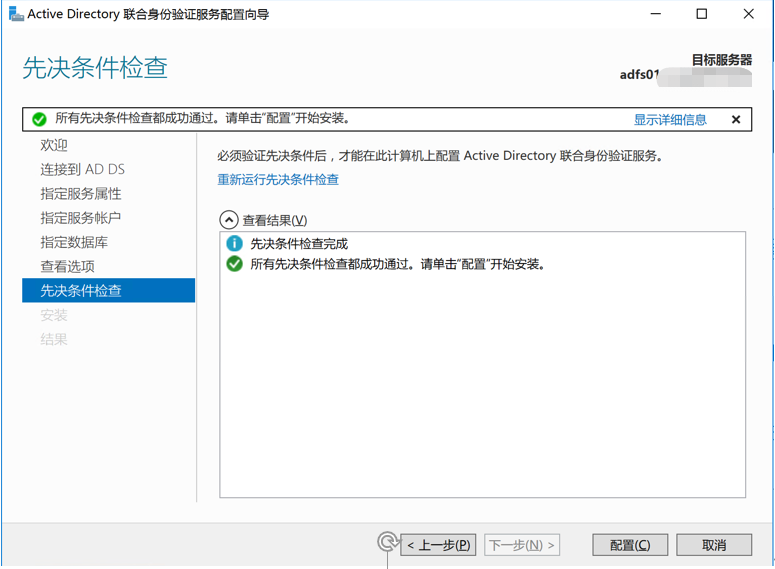Click green success check icon in notification banner
775x569 pixels.
coord(39,119)
